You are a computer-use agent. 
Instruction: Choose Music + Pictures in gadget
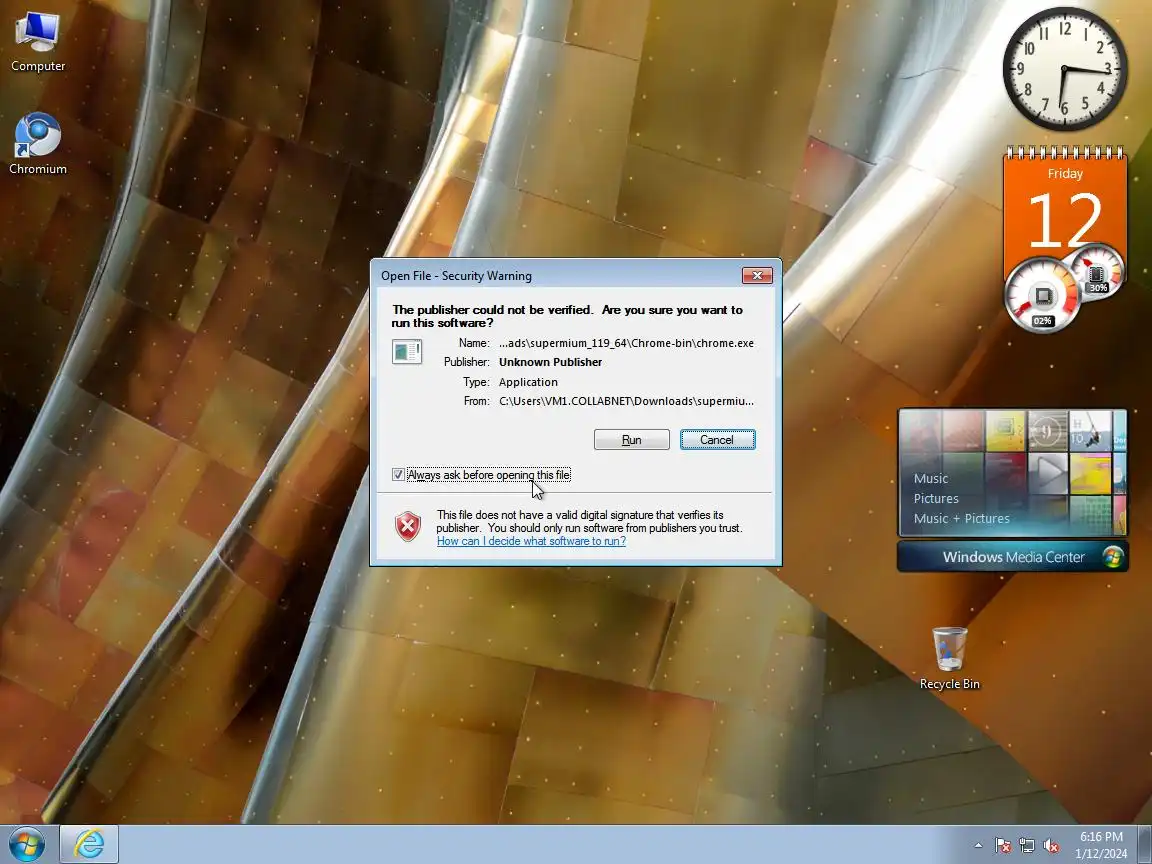(x=962, y=518)
